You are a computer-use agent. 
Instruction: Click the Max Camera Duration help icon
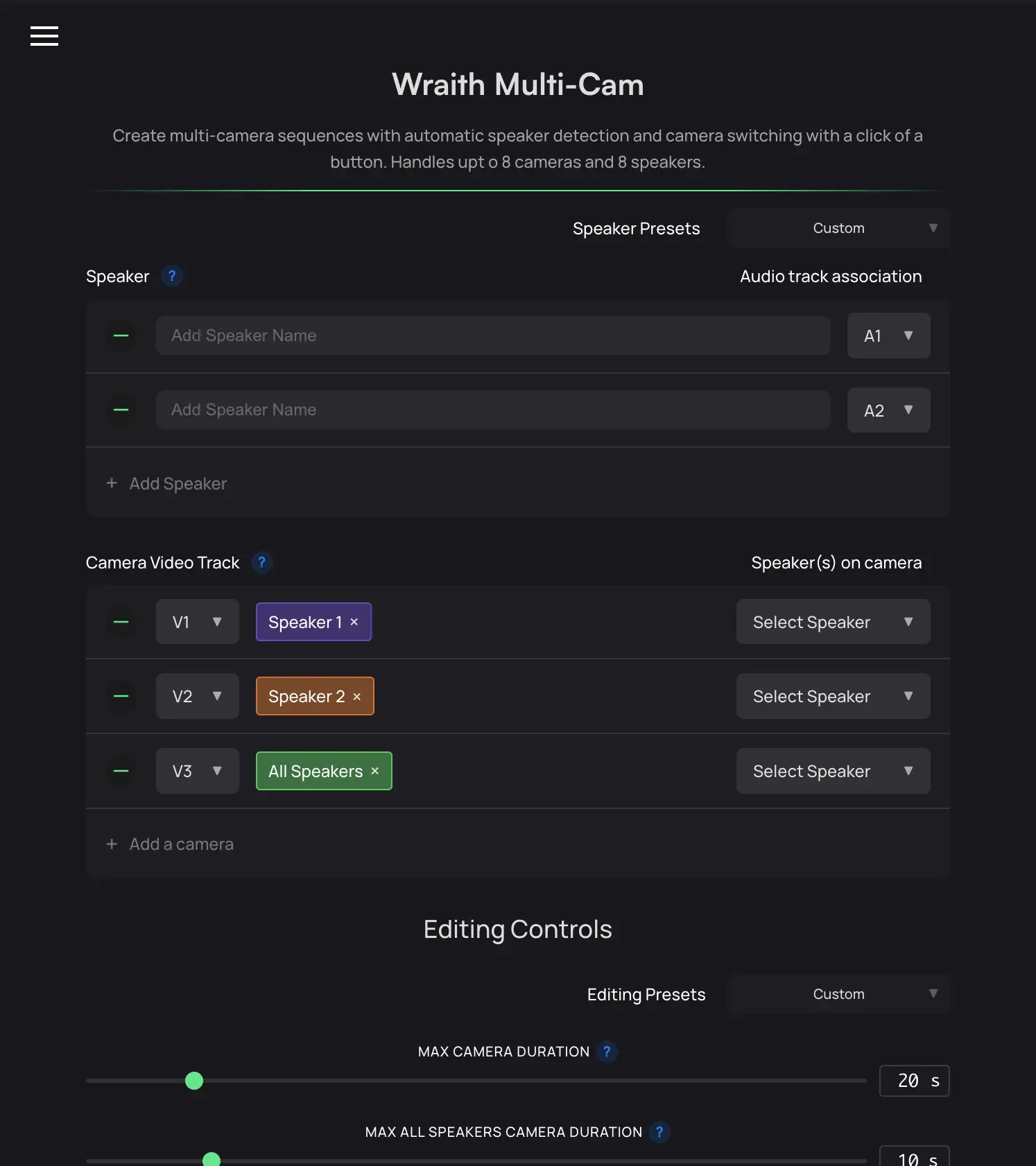(607, 1052)
